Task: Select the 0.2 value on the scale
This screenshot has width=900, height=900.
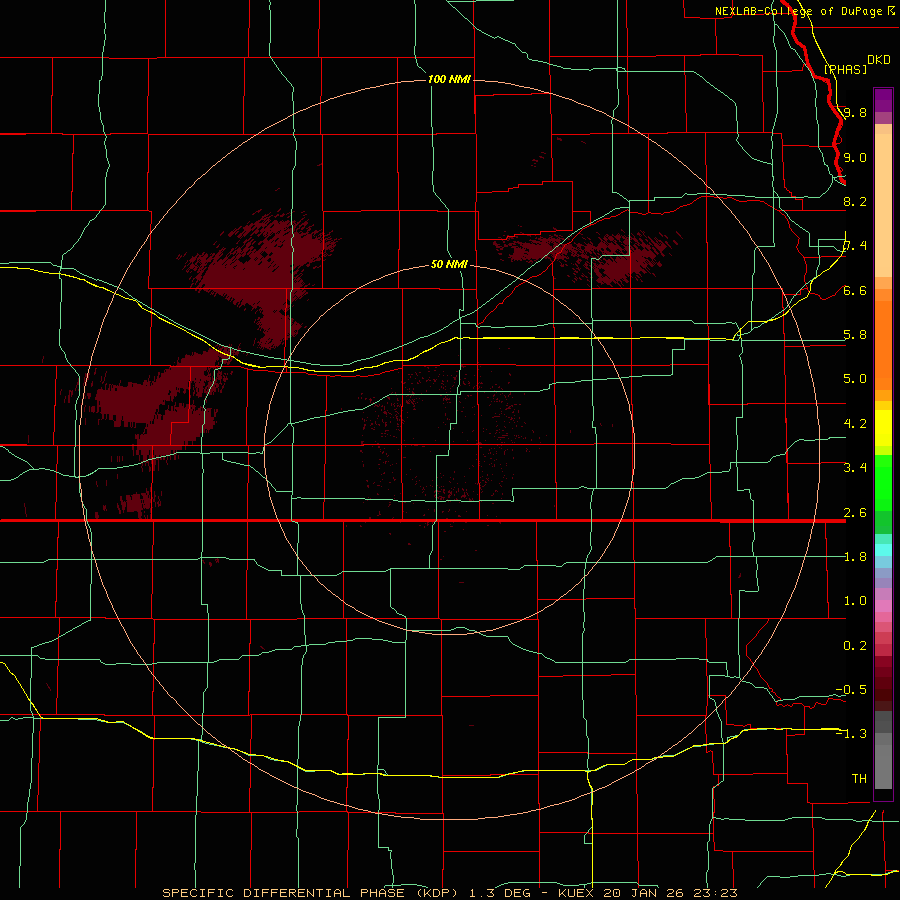Action: point(855,646)
